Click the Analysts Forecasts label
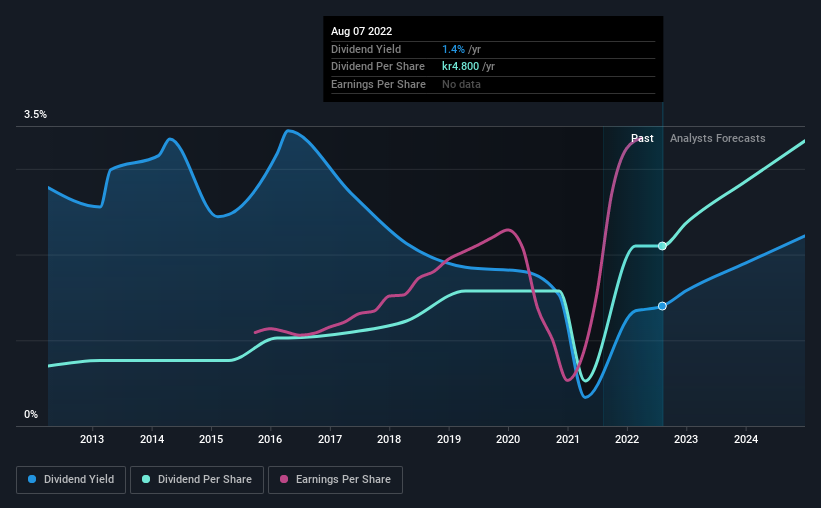Viewport: 821px width, 508px height. pyautogui.click(x=717, y=138)
